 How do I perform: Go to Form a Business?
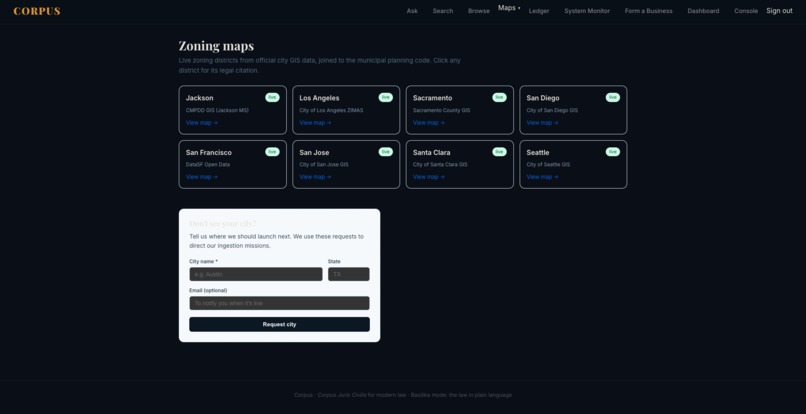648,11
